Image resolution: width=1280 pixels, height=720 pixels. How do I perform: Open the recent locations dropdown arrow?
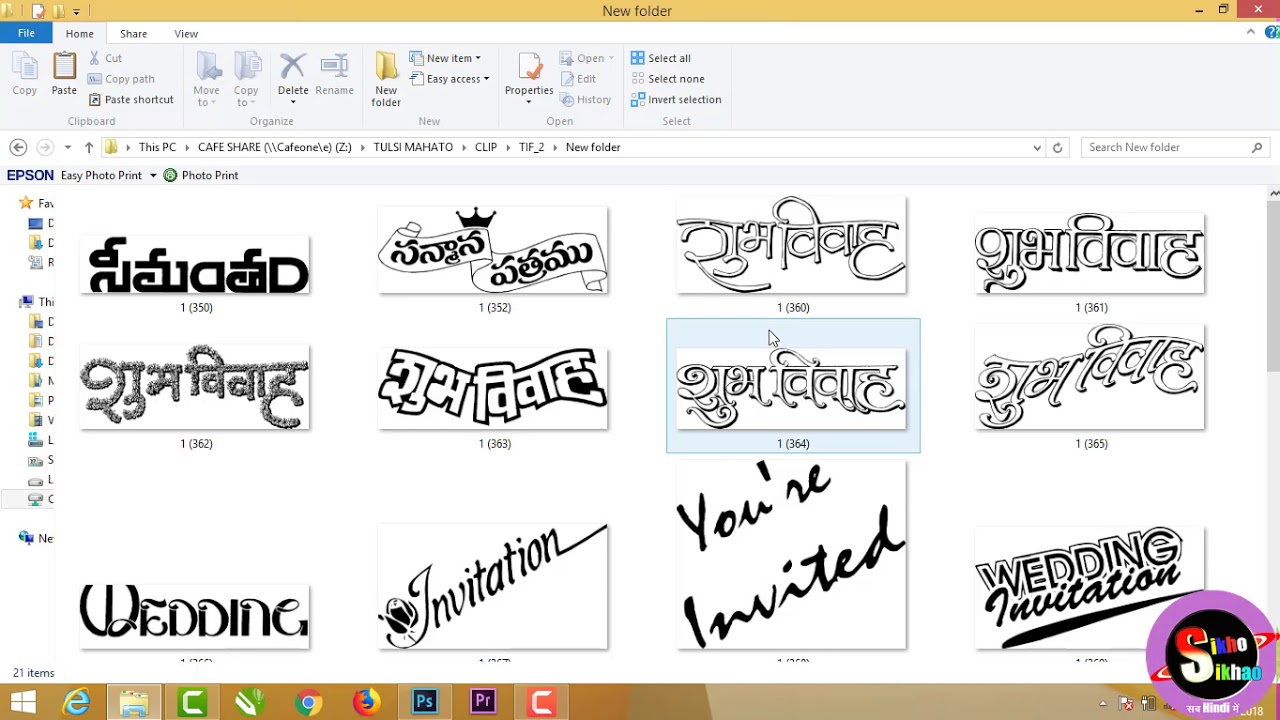coord(67,147)
